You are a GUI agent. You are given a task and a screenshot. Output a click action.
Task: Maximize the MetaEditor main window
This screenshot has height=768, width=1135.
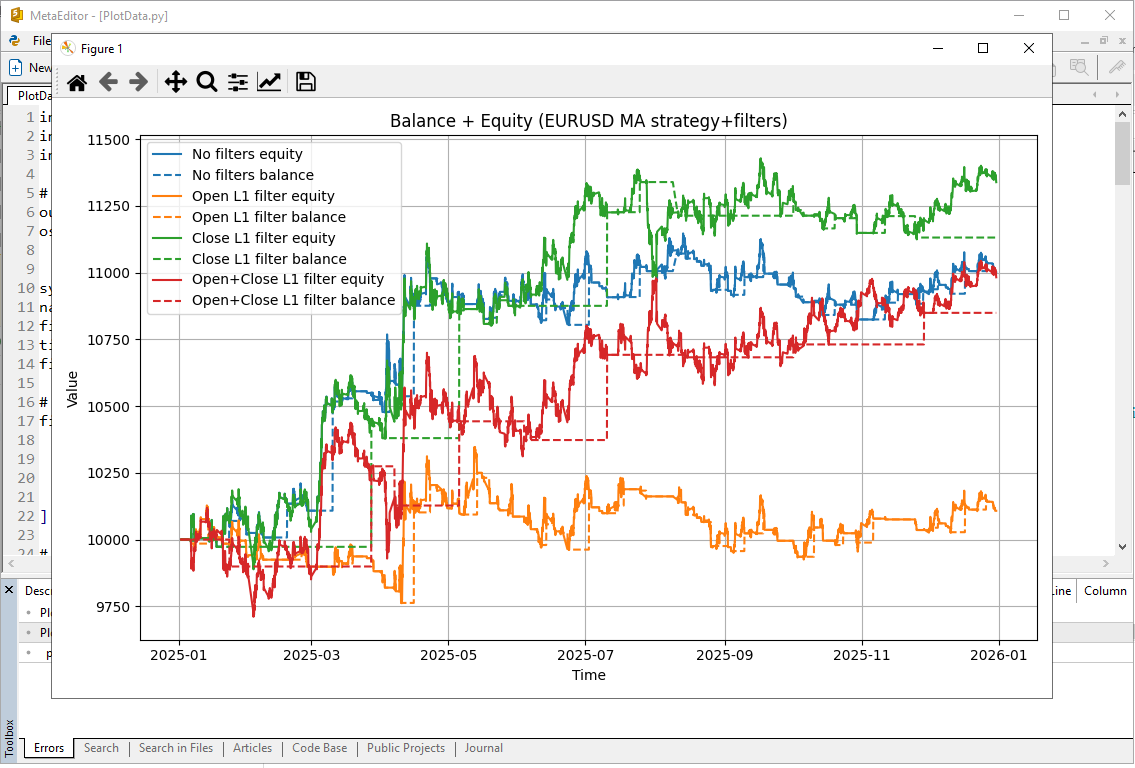click(1064, 15)
